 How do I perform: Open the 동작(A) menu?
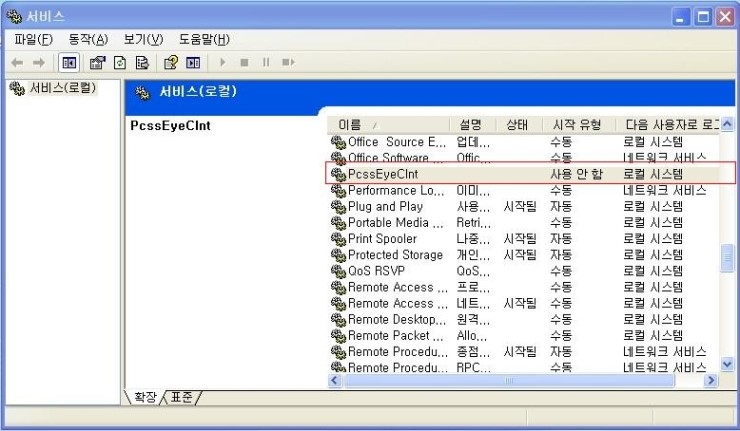tap(88, 39)
